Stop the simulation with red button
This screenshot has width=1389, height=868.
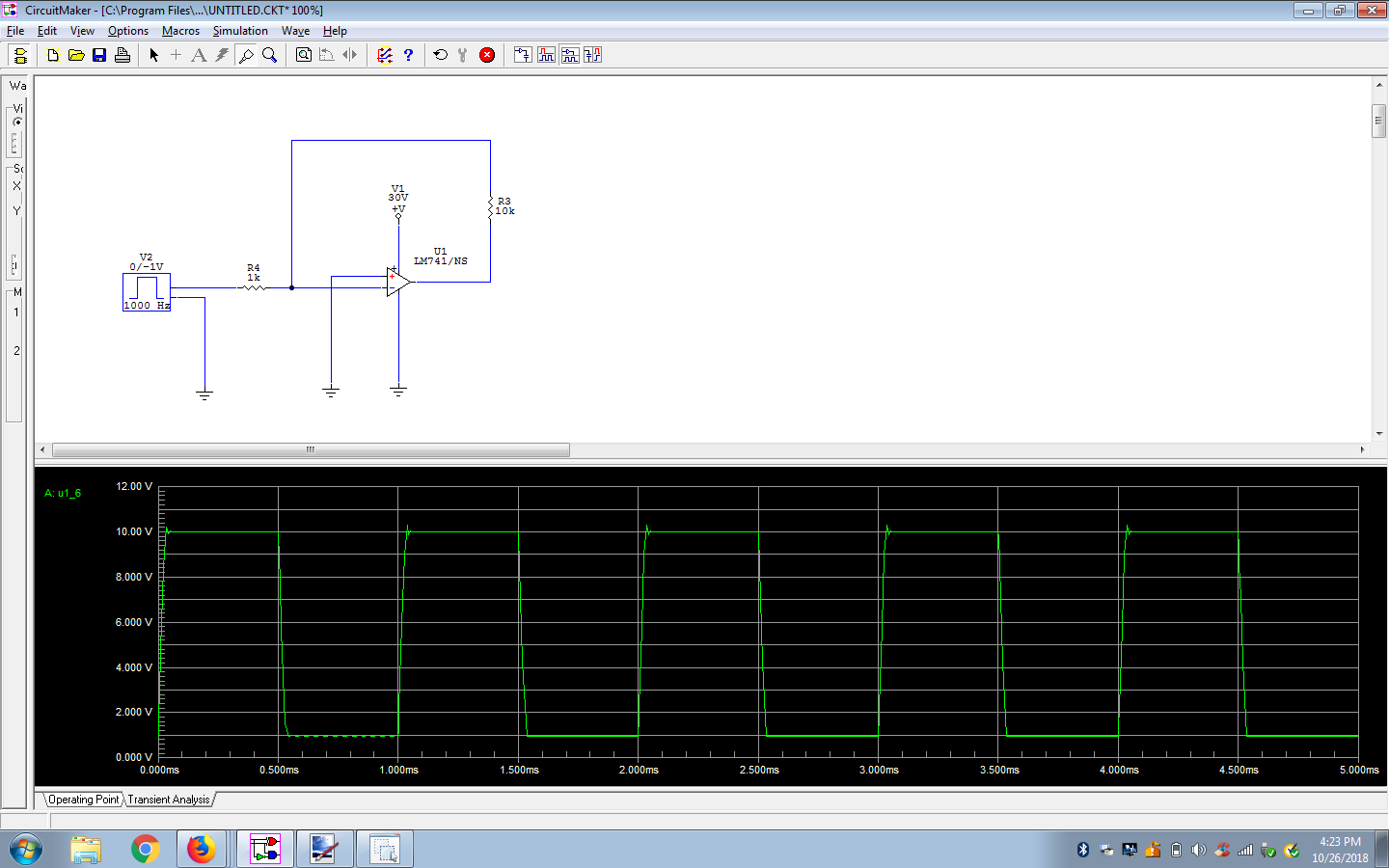point(487,55)
